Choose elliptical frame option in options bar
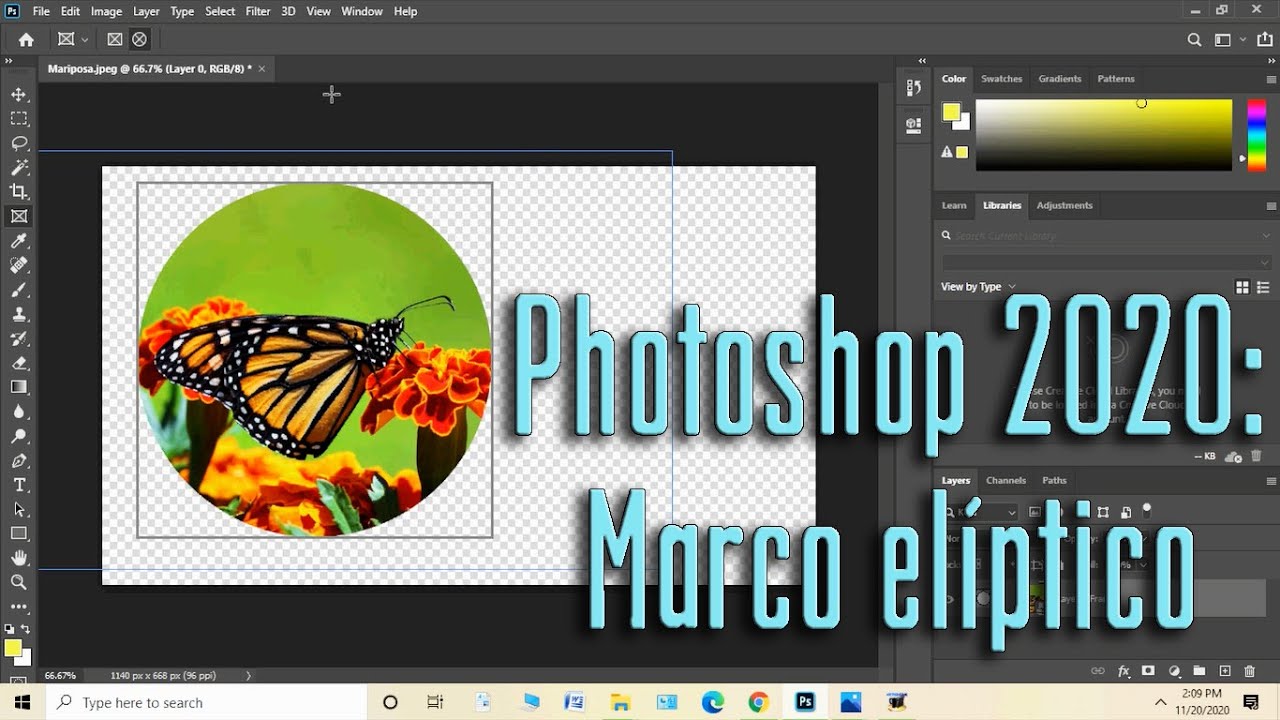The width and height of the screenshot is (1280, 720). (x=139, y=40)
